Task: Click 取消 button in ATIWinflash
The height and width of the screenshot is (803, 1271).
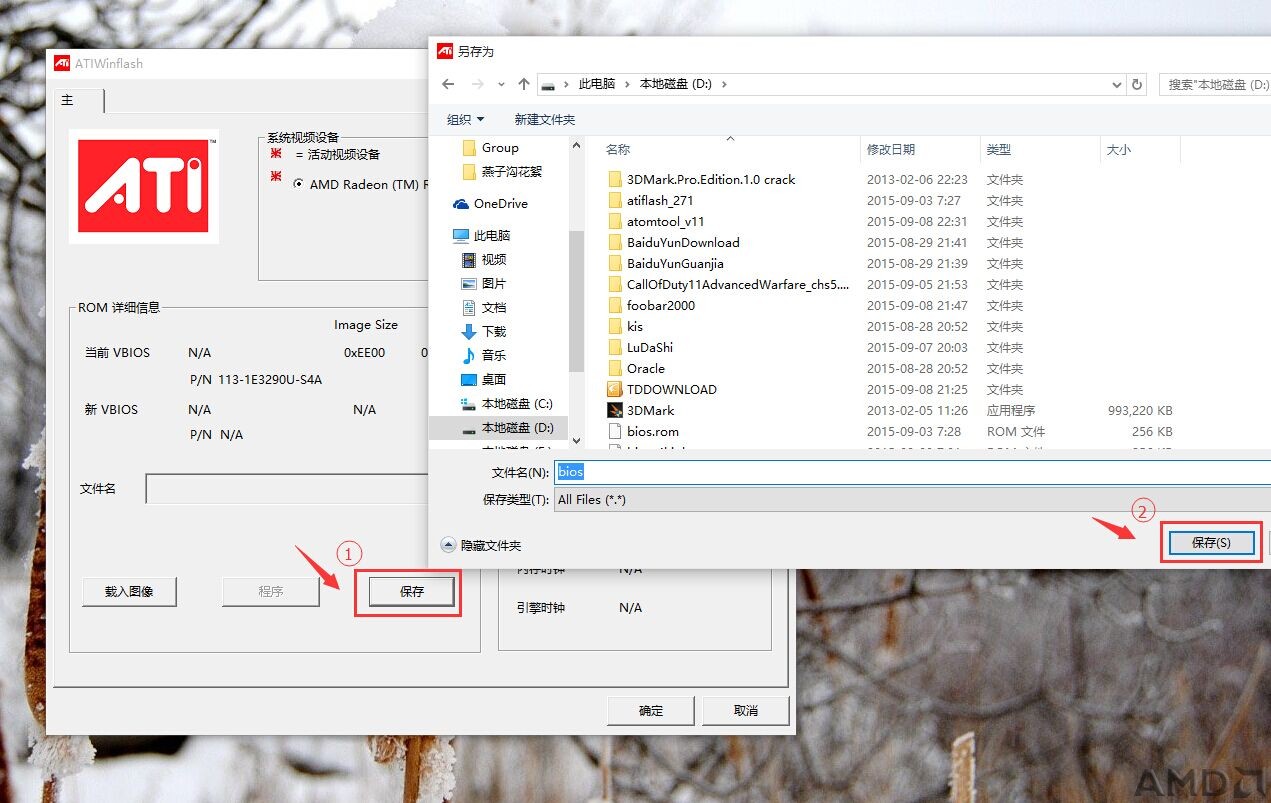Action: click(x=745, y=710)
